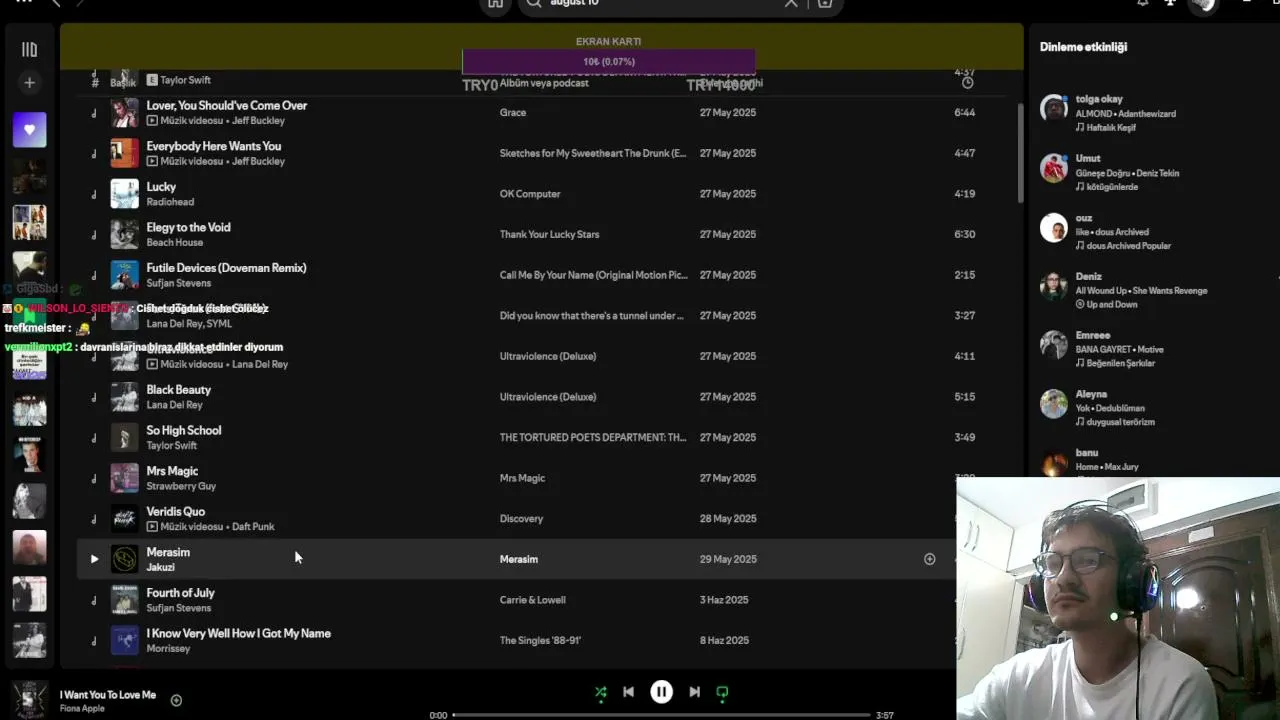Open the Carrie & Lowell album
The width and height of the screenshot is (1280, 720).
(x=533, y=600)
